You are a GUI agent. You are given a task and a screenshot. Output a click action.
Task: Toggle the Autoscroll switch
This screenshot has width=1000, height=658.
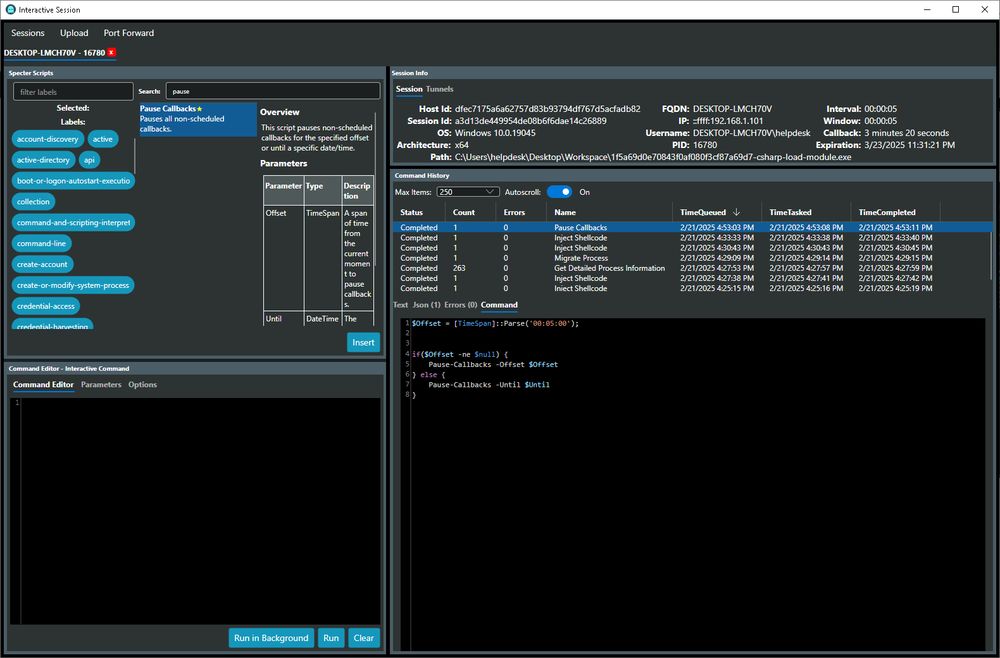(x=559, y=192)
